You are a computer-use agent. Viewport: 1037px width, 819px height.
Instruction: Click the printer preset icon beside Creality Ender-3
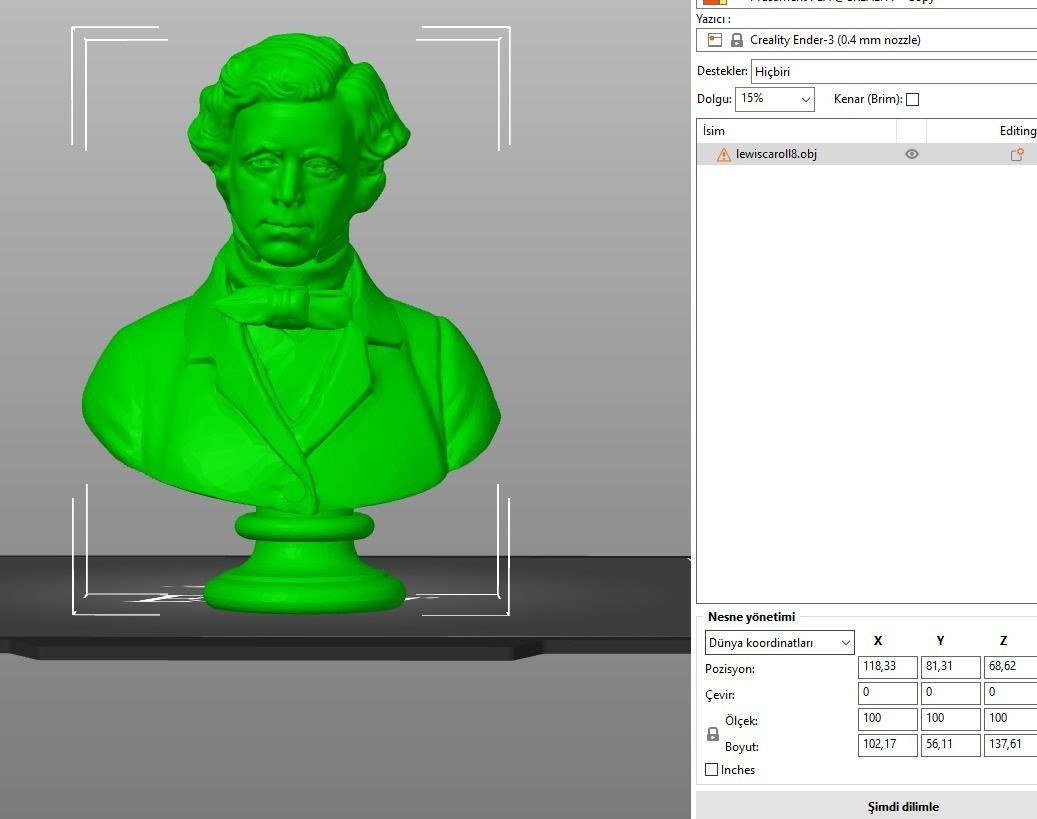715,40
